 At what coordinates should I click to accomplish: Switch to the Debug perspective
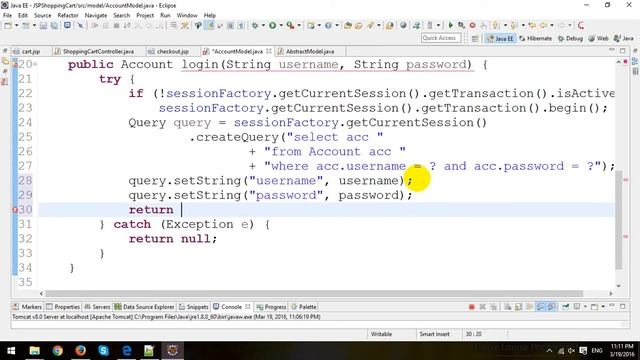(570, 38)
